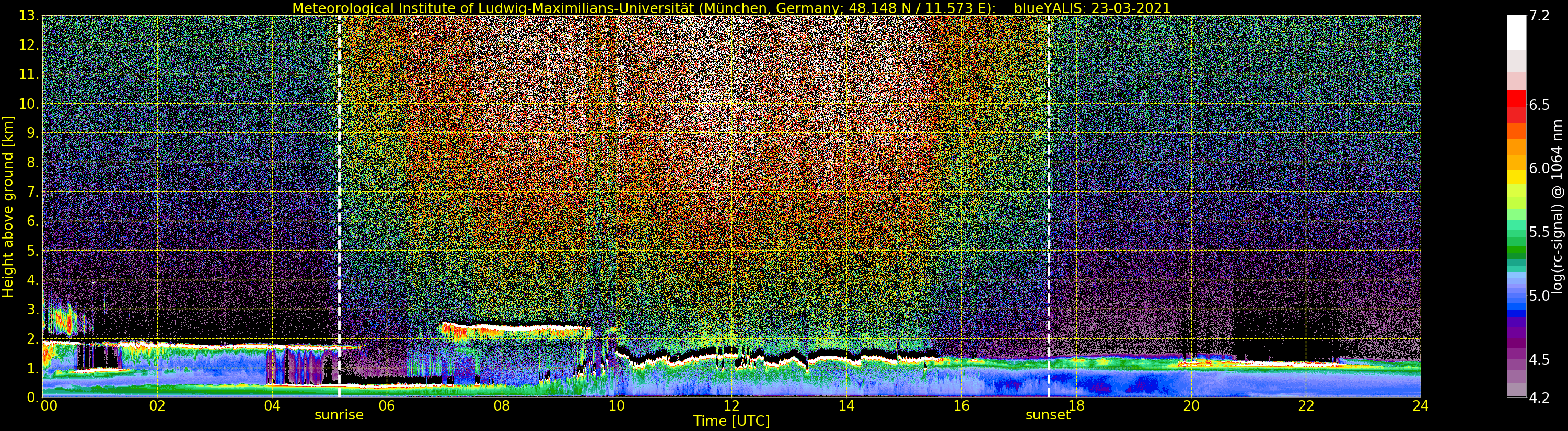Click the purple colorbar segment near 4.5
Screen dimensions: 1568x431
1516,357
